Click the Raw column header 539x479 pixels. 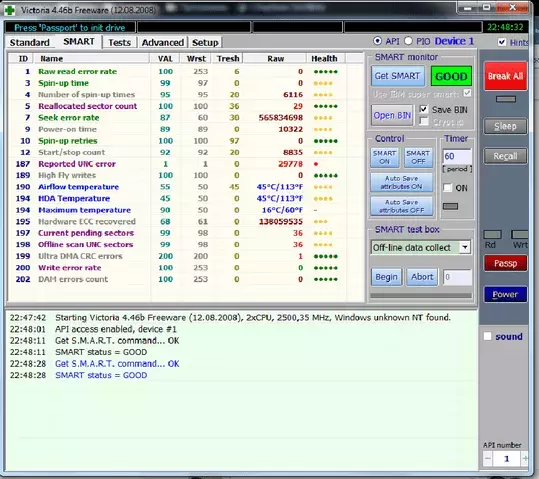275,58
